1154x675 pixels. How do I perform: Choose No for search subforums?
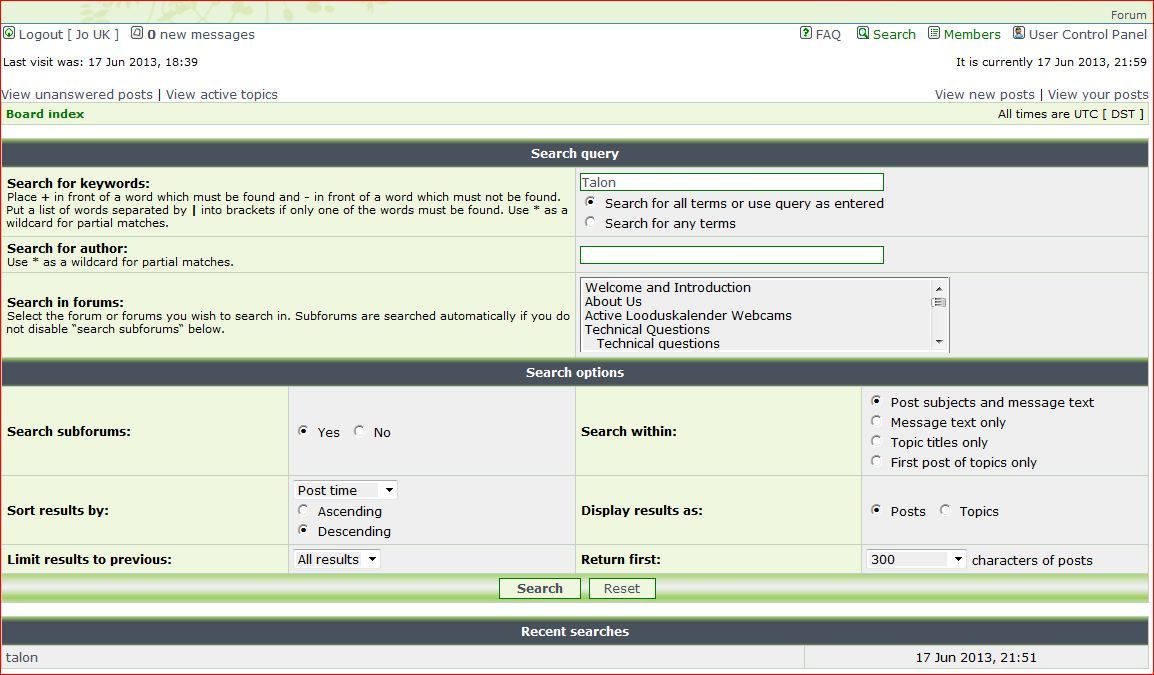(x=359, y=431)
